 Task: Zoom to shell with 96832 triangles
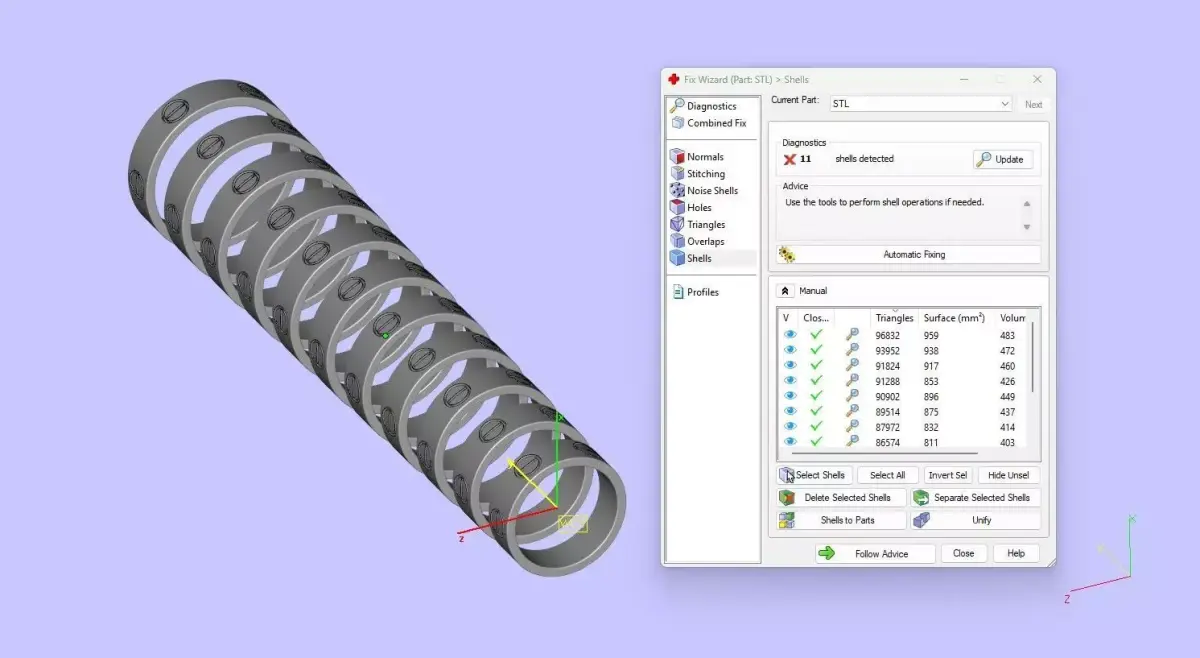click(x=852, y=335)
